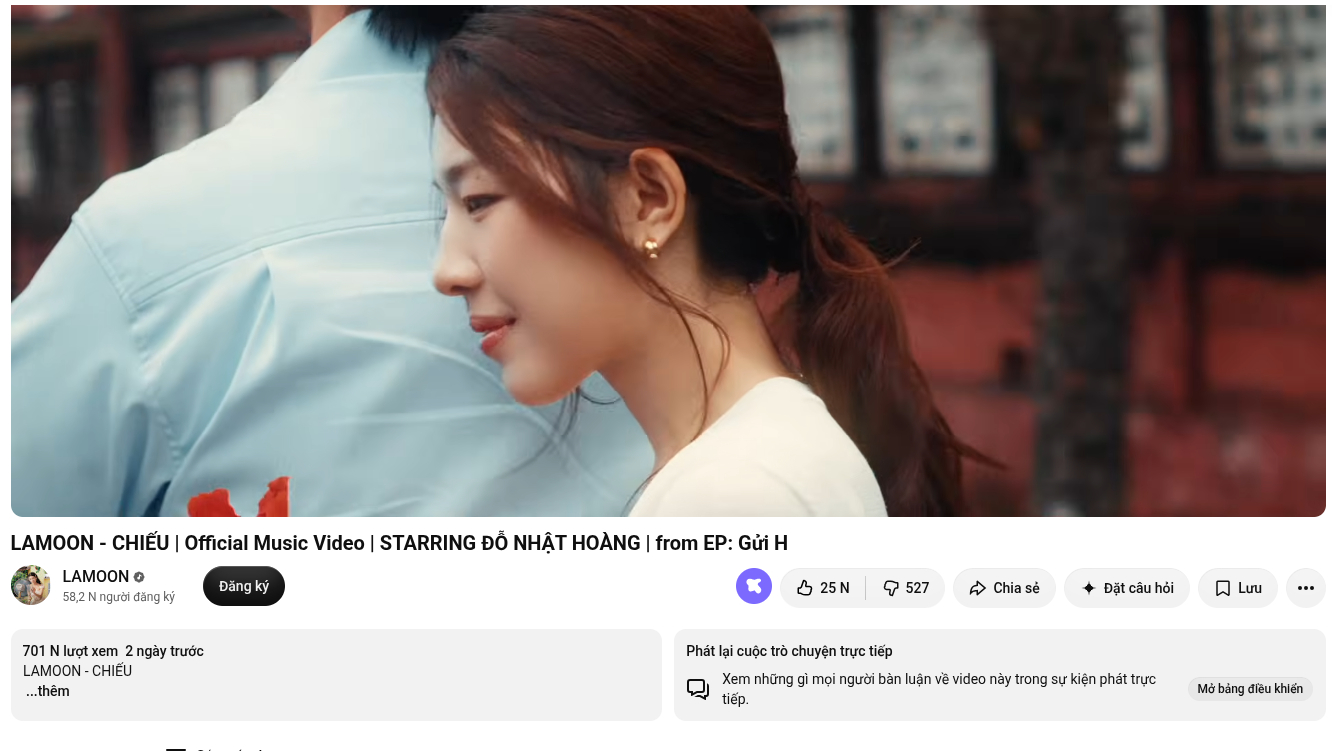Like the video showing 25 N

tap(823, 588)
